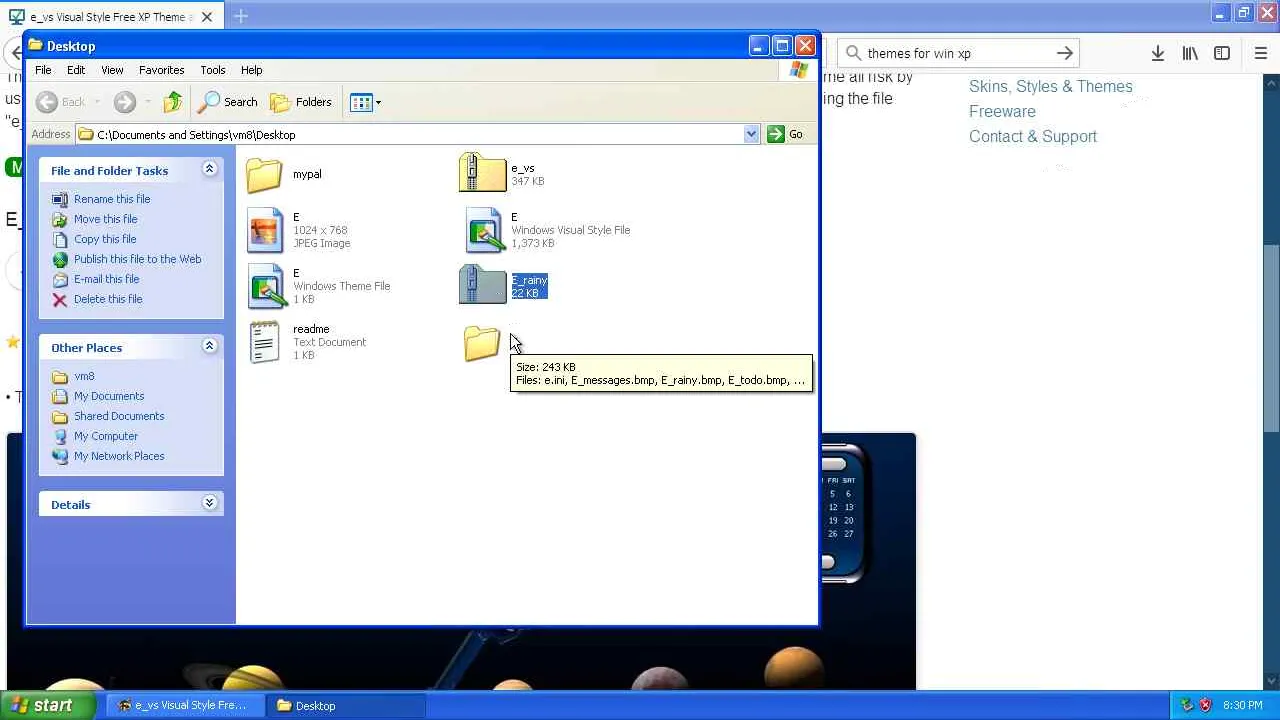Expand the Address bar dropdown
Viewport: 1280px width, 720px height.
(751, 134)
